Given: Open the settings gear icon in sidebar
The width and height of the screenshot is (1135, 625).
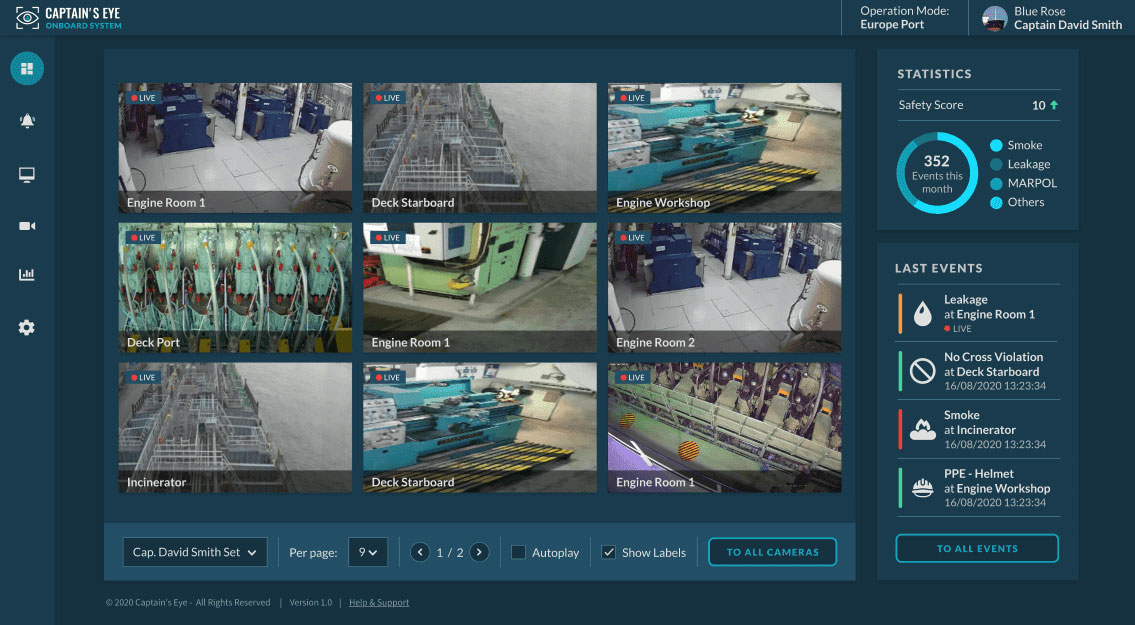Looking at the screenshot, I should 27,327.
